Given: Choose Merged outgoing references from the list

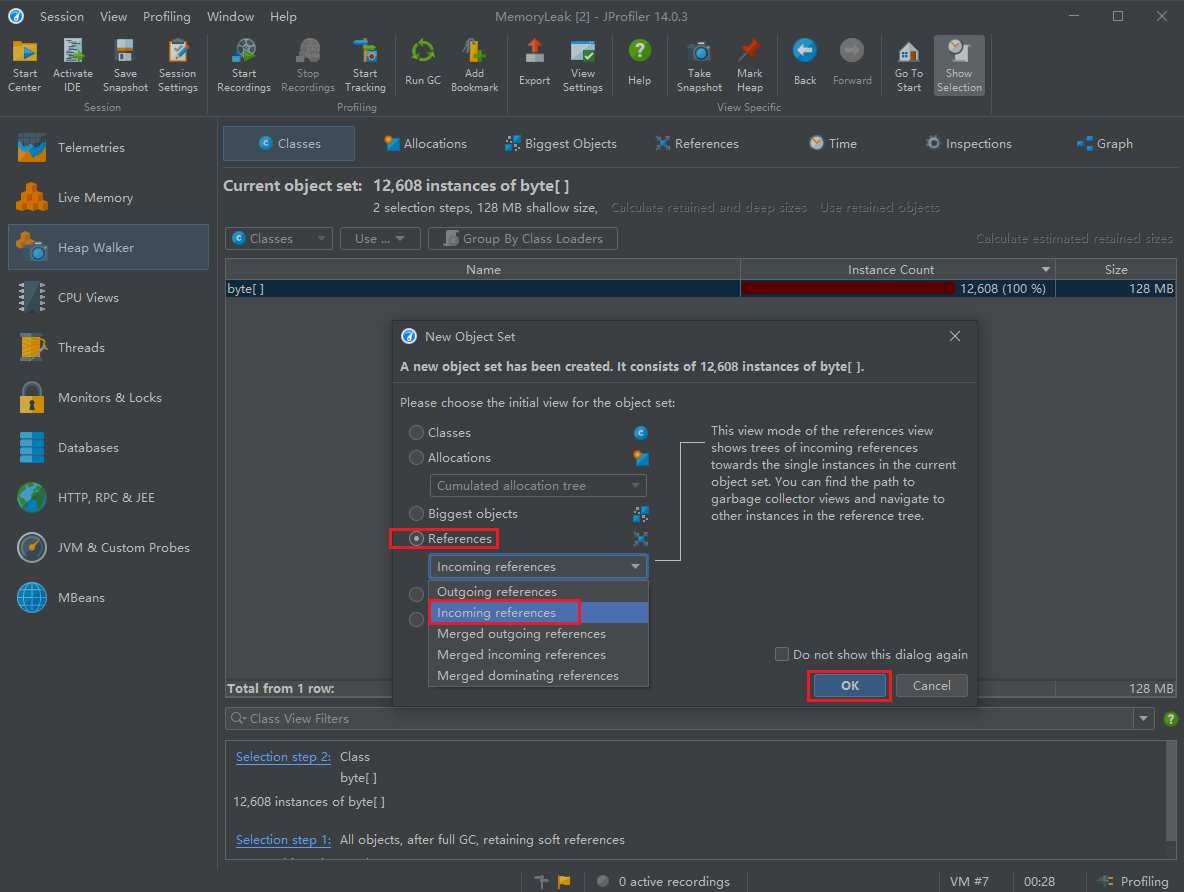Looking at the screenshot, I should tap(538, 634).
